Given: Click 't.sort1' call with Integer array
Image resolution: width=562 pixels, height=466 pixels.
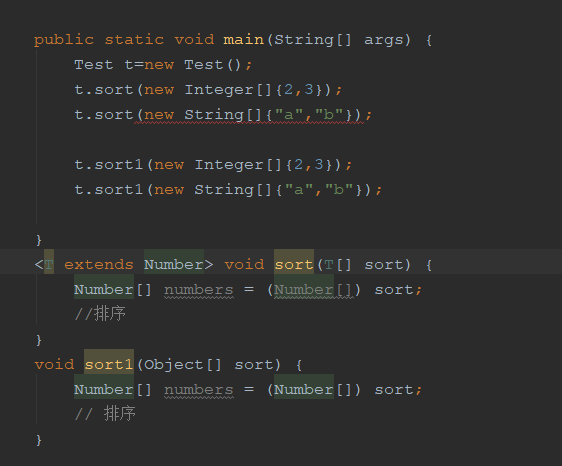Looking at the screenshot, I should [x=109, y=165].
